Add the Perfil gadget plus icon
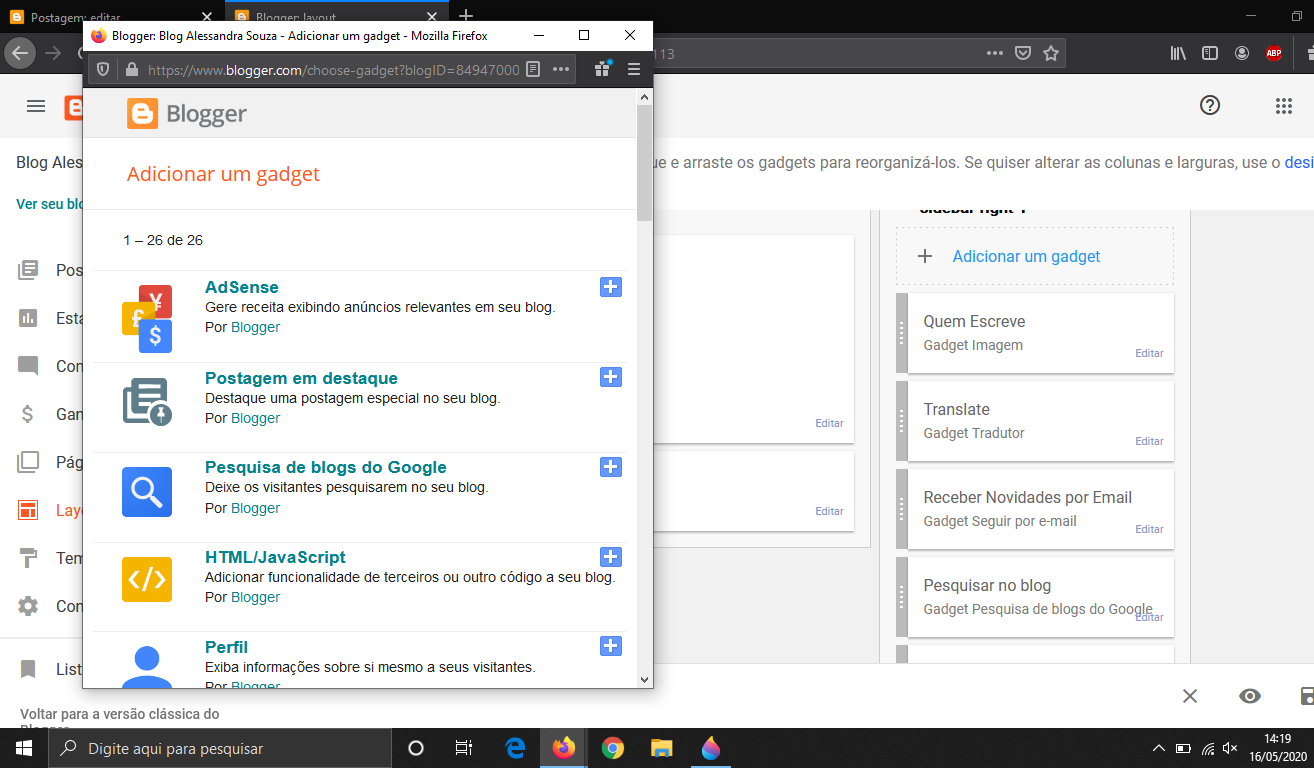 [x=611, y=646]
